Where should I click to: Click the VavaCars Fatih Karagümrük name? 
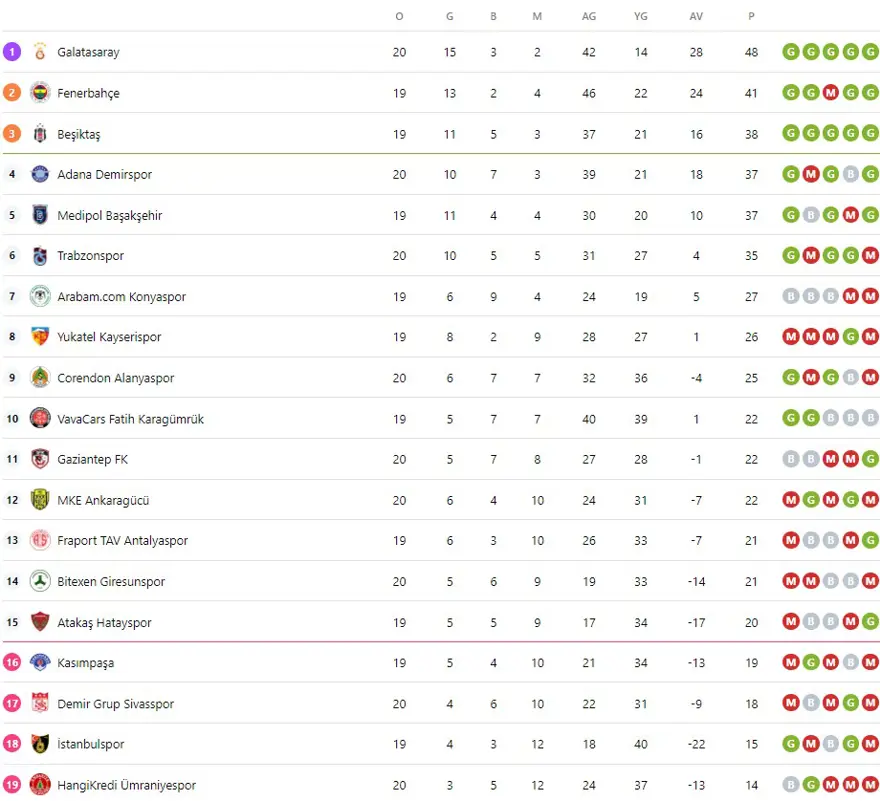(x=131, y=419)
